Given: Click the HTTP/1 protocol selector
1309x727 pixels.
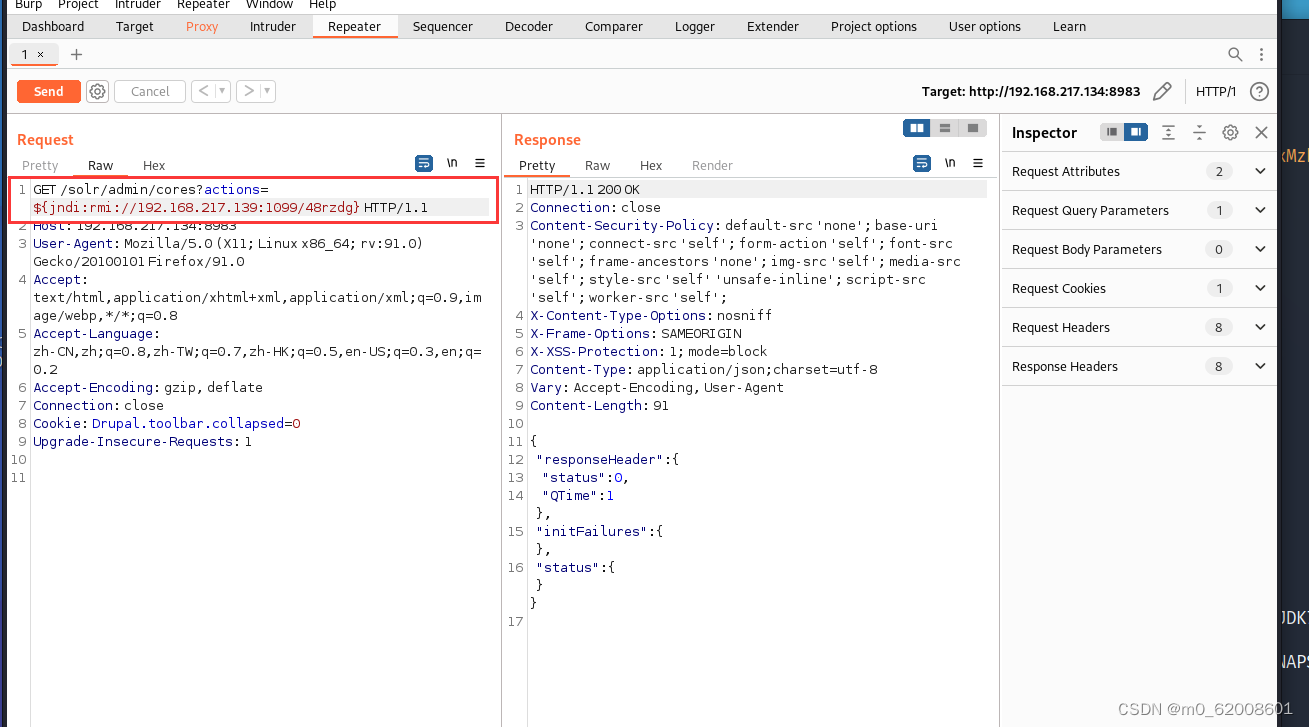Looking at the screenshot, I should 1216,91.
